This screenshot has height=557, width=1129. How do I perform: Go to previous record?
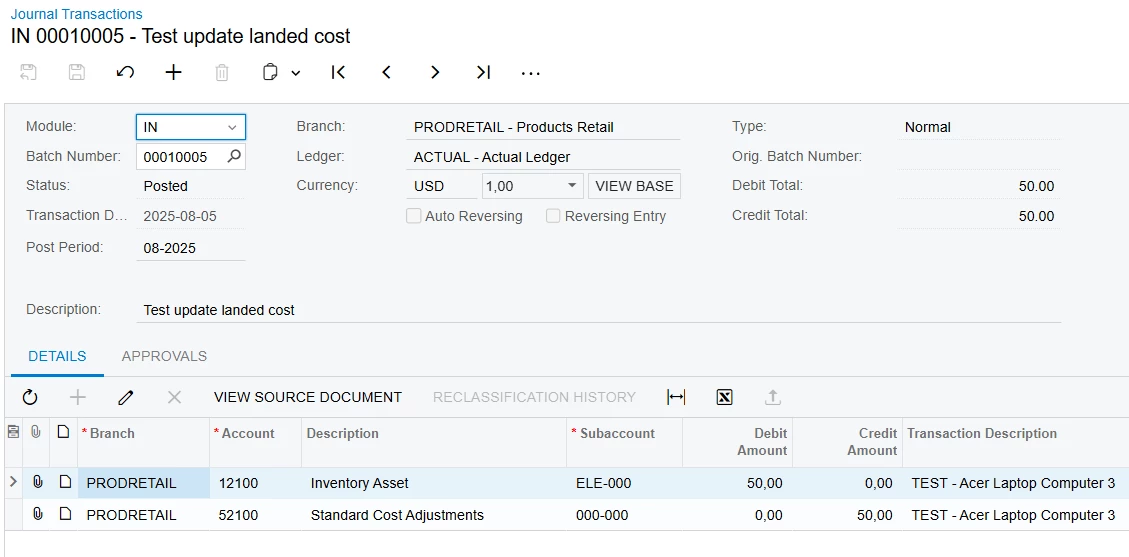tap(387, 72)
